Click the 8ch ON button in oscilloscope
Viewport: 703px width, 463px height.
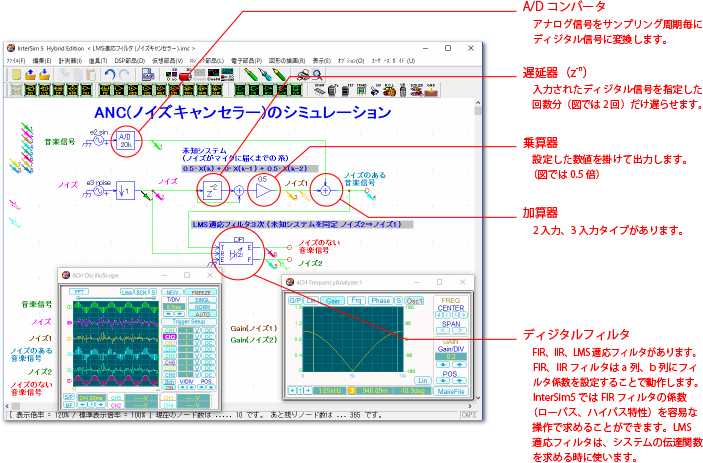(x=169, y=388)
